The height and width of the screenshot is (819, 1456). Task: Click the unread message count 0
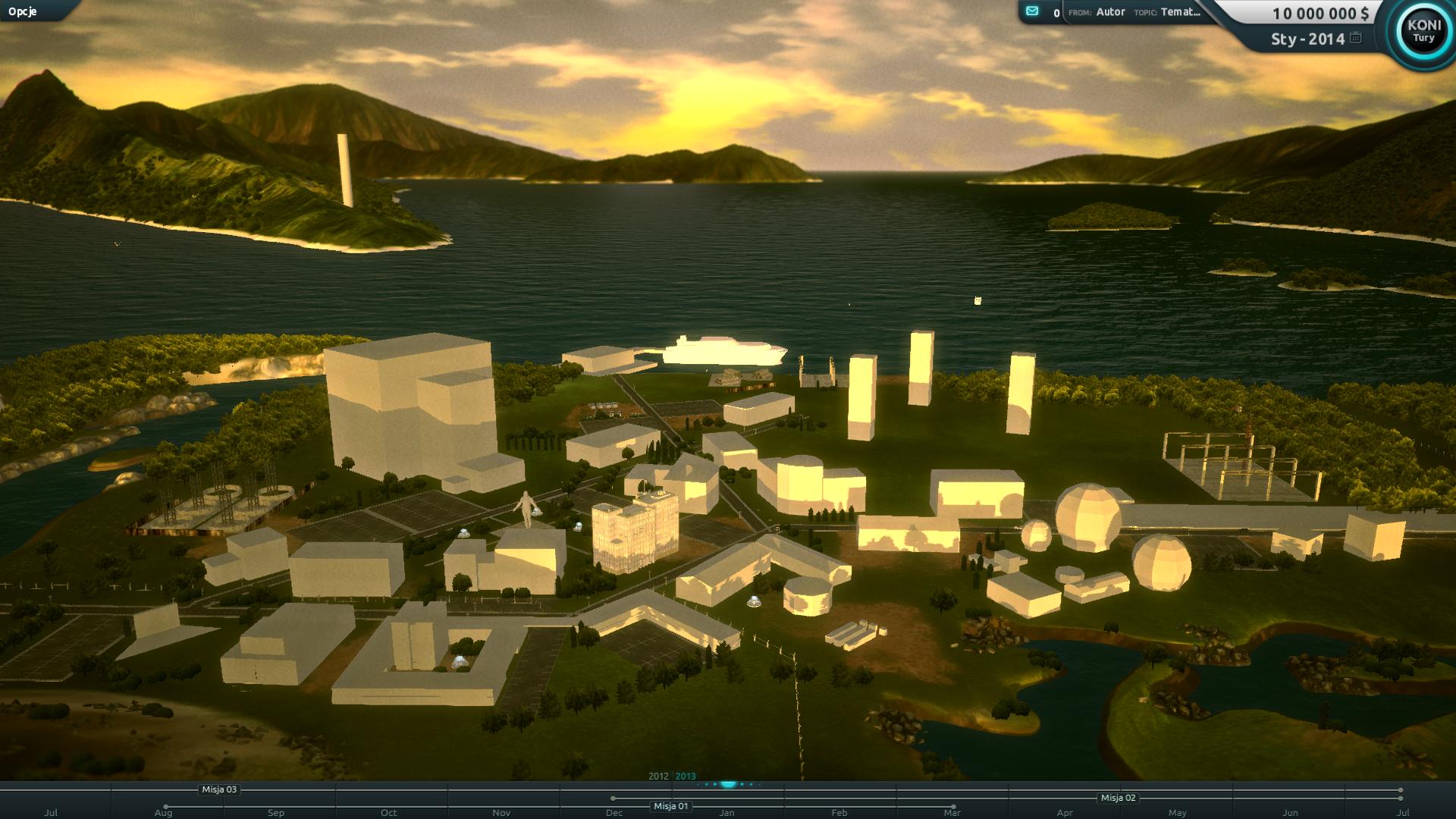click(x=1056, y=13)
